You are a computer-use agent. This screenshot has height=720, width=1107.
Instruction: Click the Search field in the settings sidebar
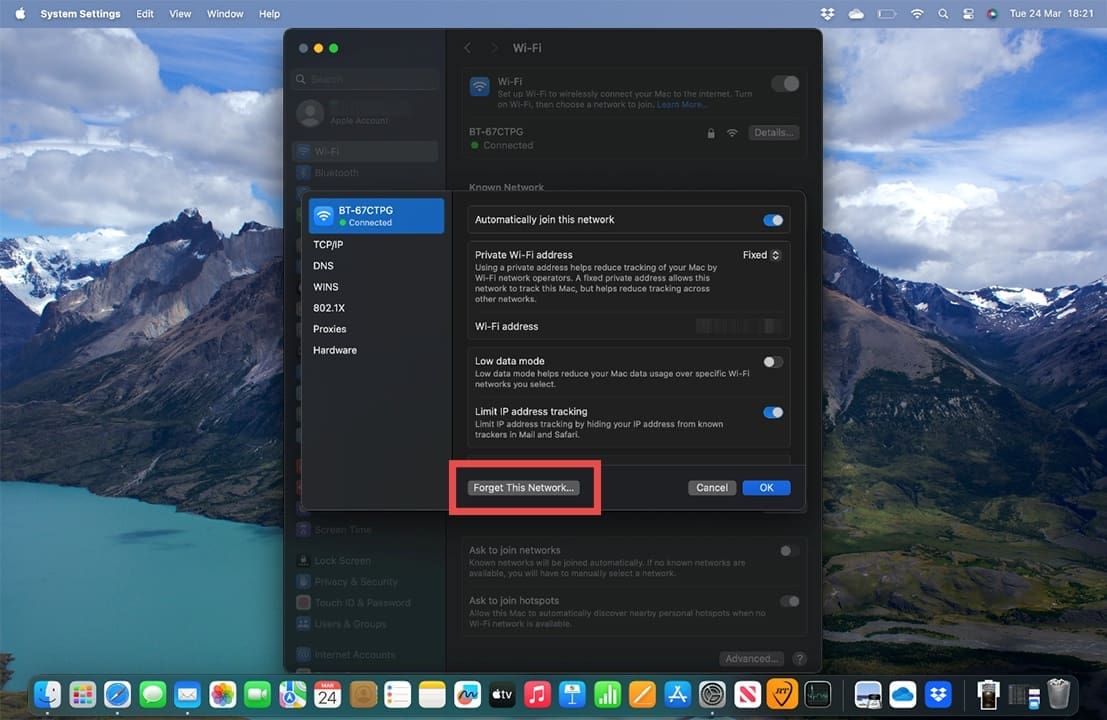[365, 79]
